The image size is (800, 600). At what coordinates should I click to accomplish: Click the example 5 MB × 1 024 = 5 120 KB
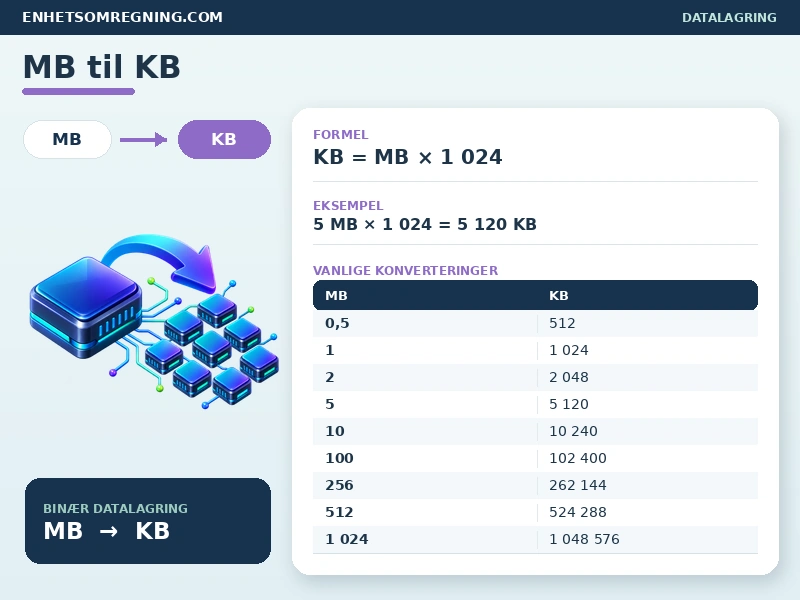[x=424, y=224]
